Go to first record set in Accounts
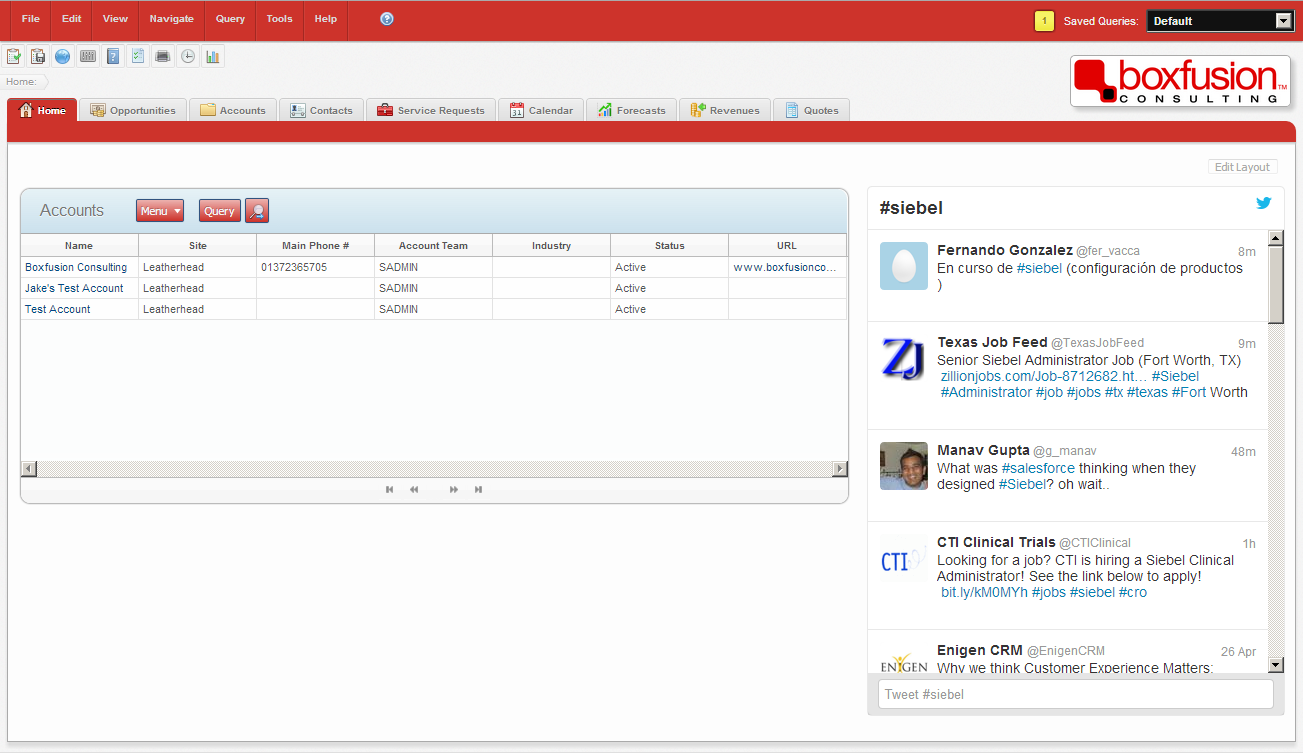The width and height of the screenshot is (1303, 753). (389, 490)
